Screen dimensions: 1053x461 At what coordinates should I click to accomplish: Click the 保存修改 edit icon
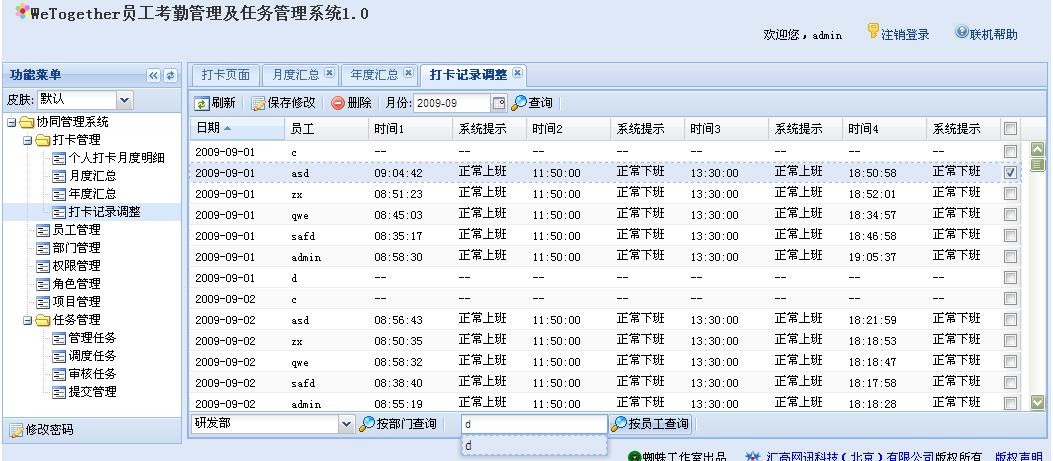point(259,103)
